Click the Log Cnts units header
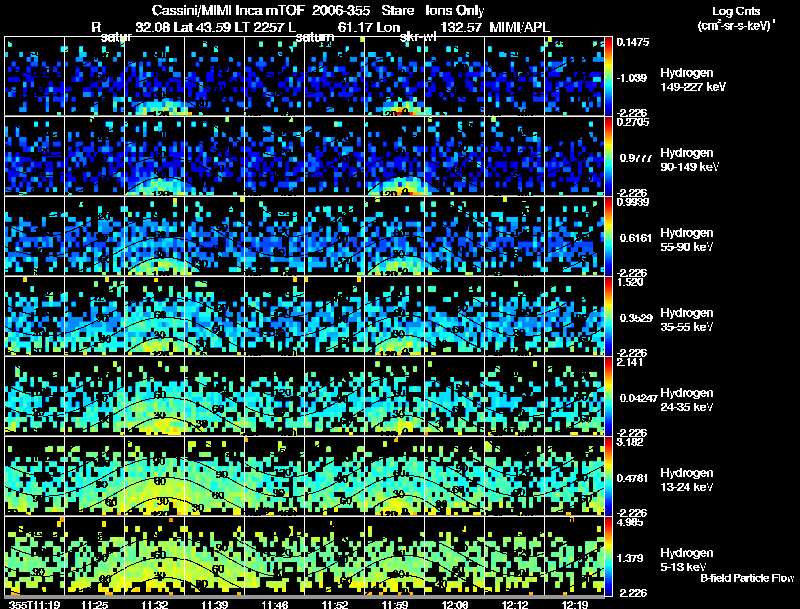This screenshot has height=609, width=800. coord(736,19)
